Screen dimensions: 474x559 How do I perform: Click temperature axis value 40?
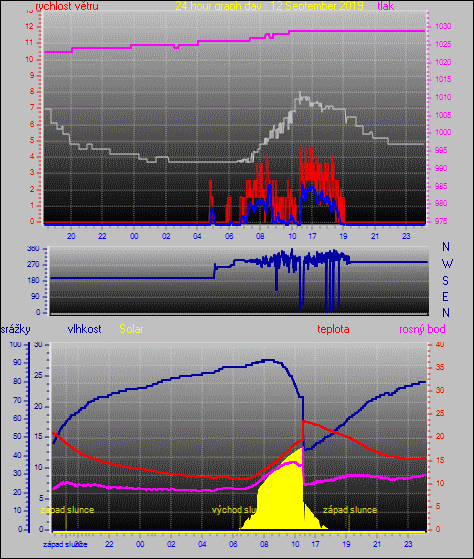point(440,345)
